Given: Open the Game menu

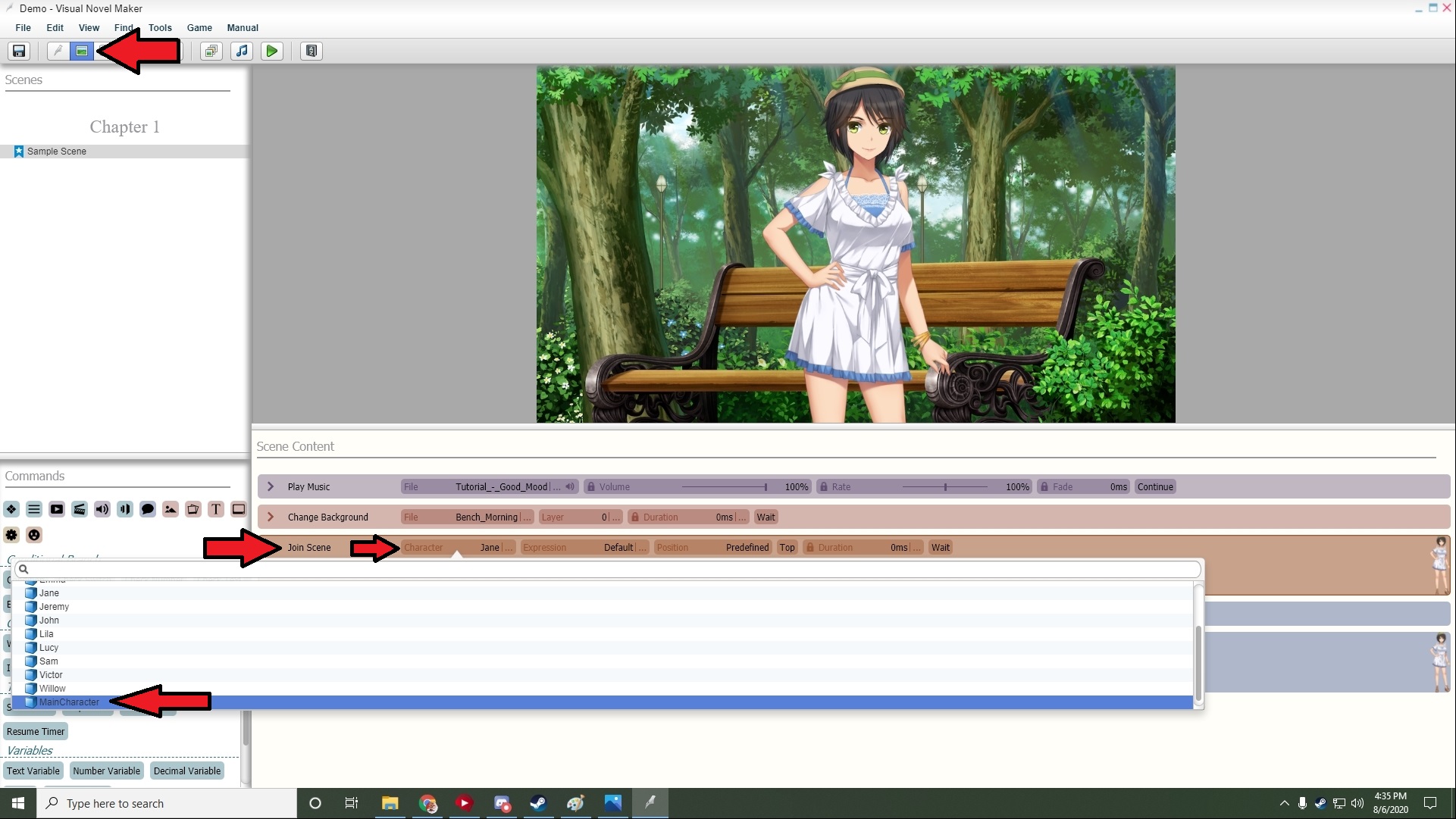Looking at the screenshot, I should 199,28.
